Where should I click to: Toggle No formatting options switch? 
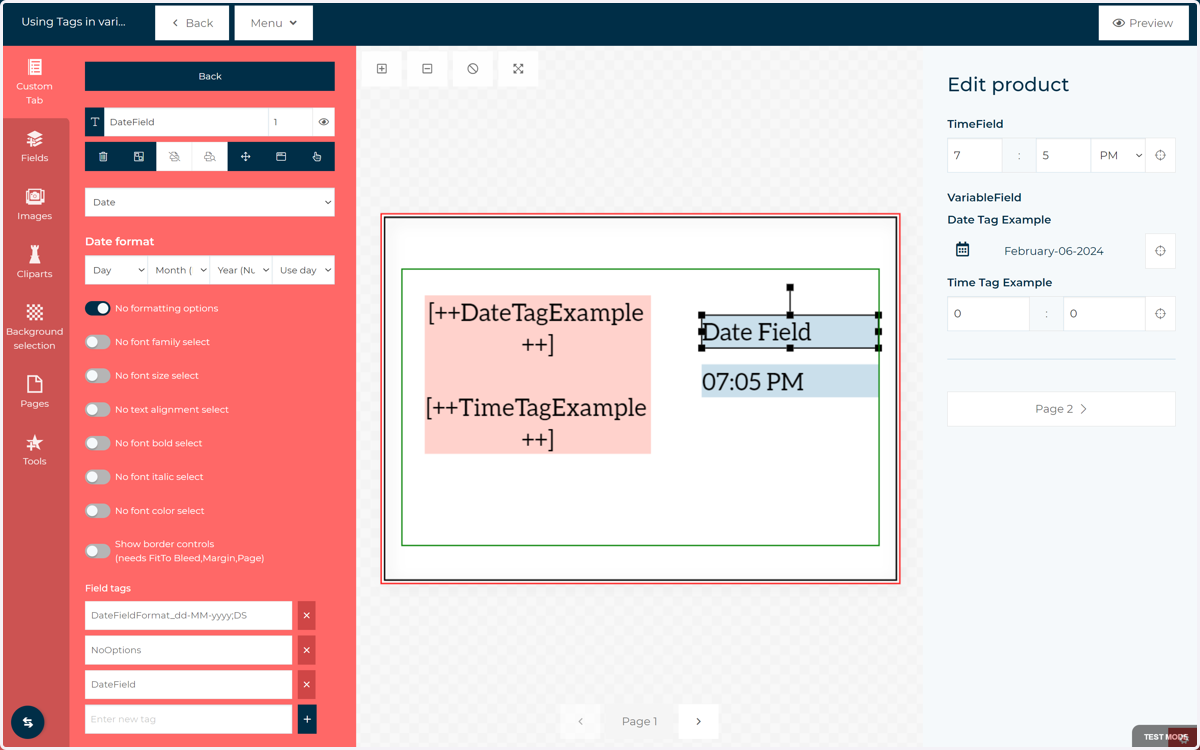97,308
